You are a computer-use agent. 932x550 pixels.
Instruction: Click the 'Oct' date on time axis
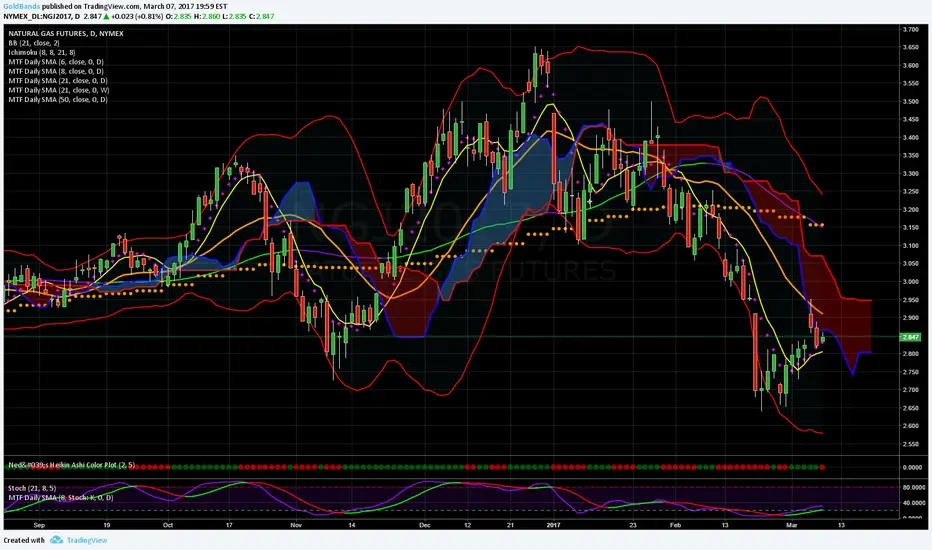[168, 525]
